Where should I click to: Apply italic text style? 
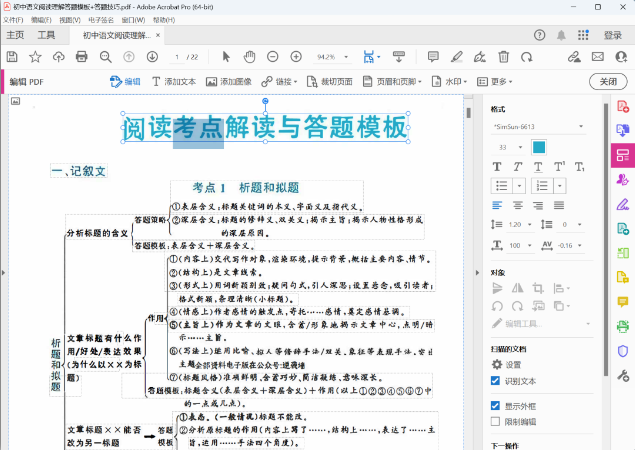coord(518,166)
